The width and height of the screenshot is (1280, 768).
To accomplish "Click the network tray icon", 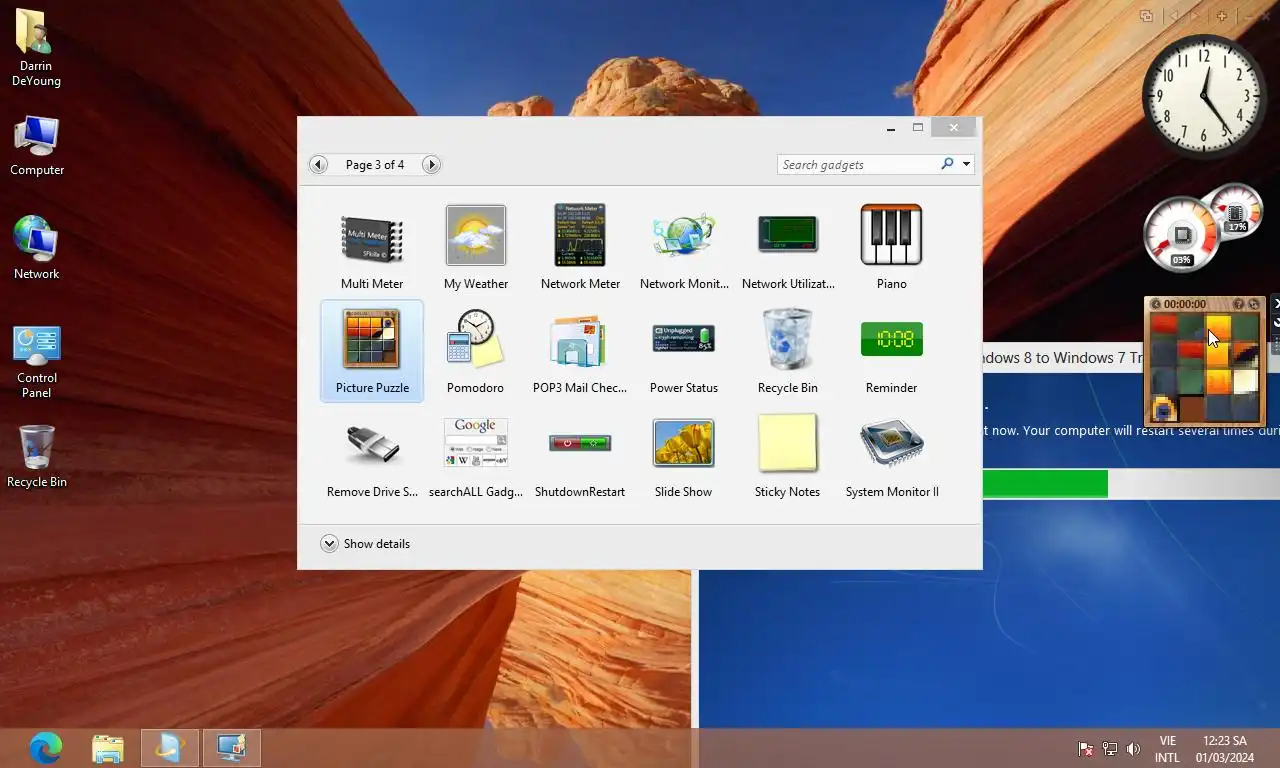I will pos(1109,748).
